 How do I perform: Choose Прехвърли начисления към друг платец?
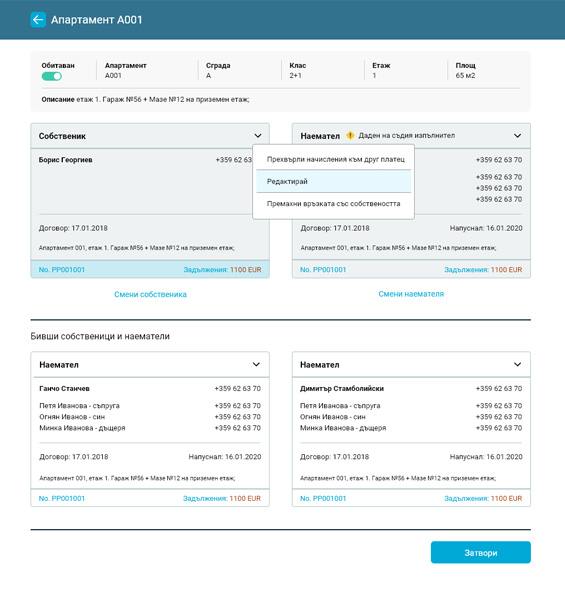click(x=334, y=159)
